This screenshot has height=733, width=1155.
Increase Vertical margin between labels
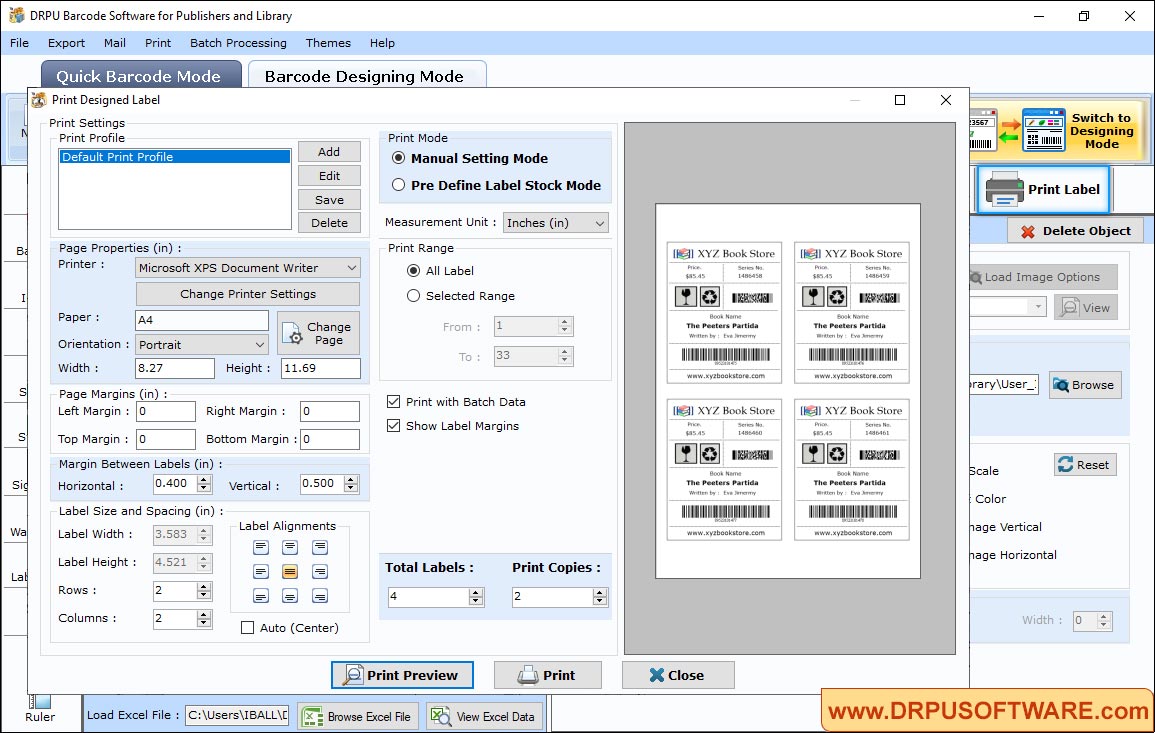pos(351,480)
